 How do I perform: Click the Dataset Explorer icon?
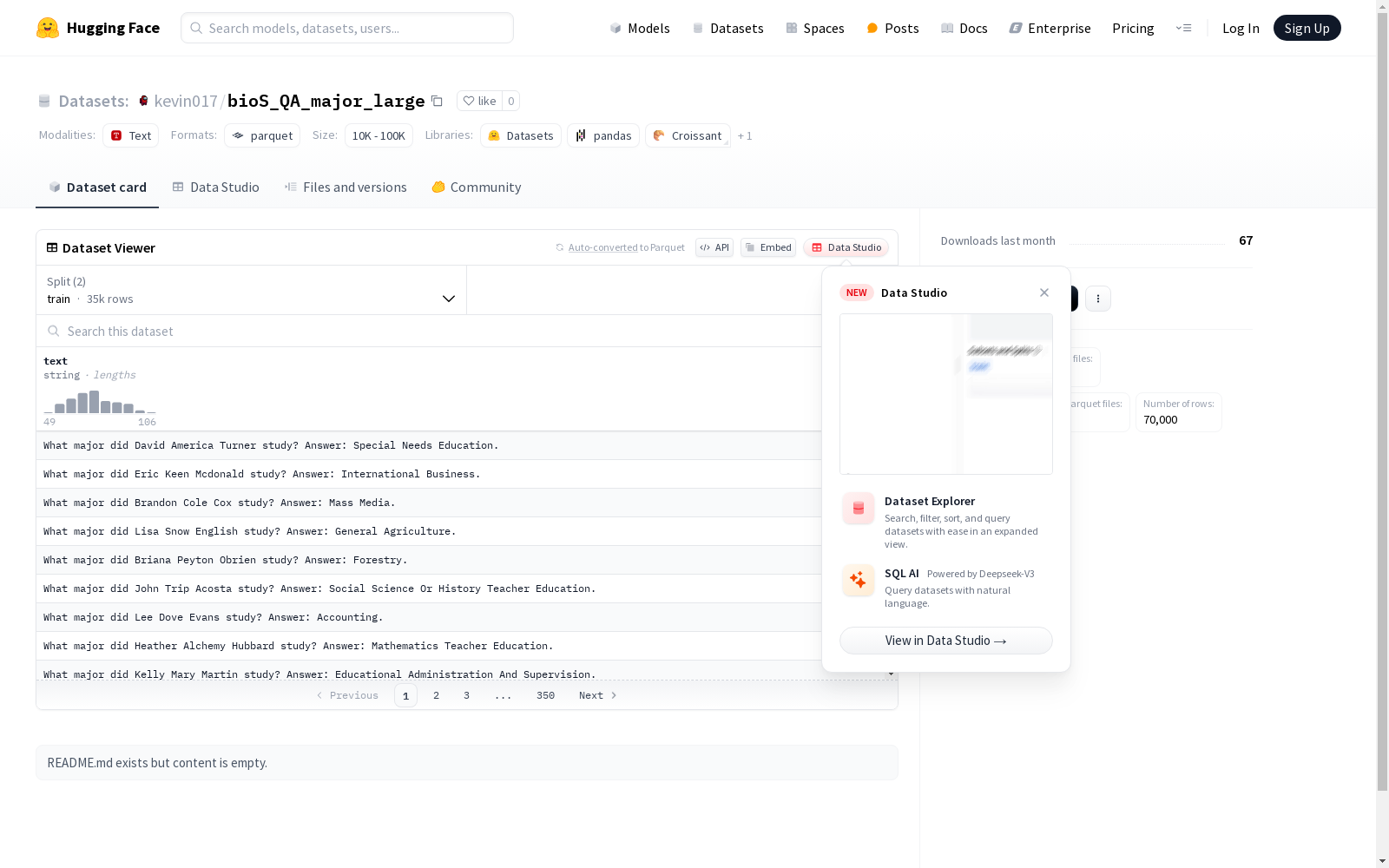click(x=859, y=509)
